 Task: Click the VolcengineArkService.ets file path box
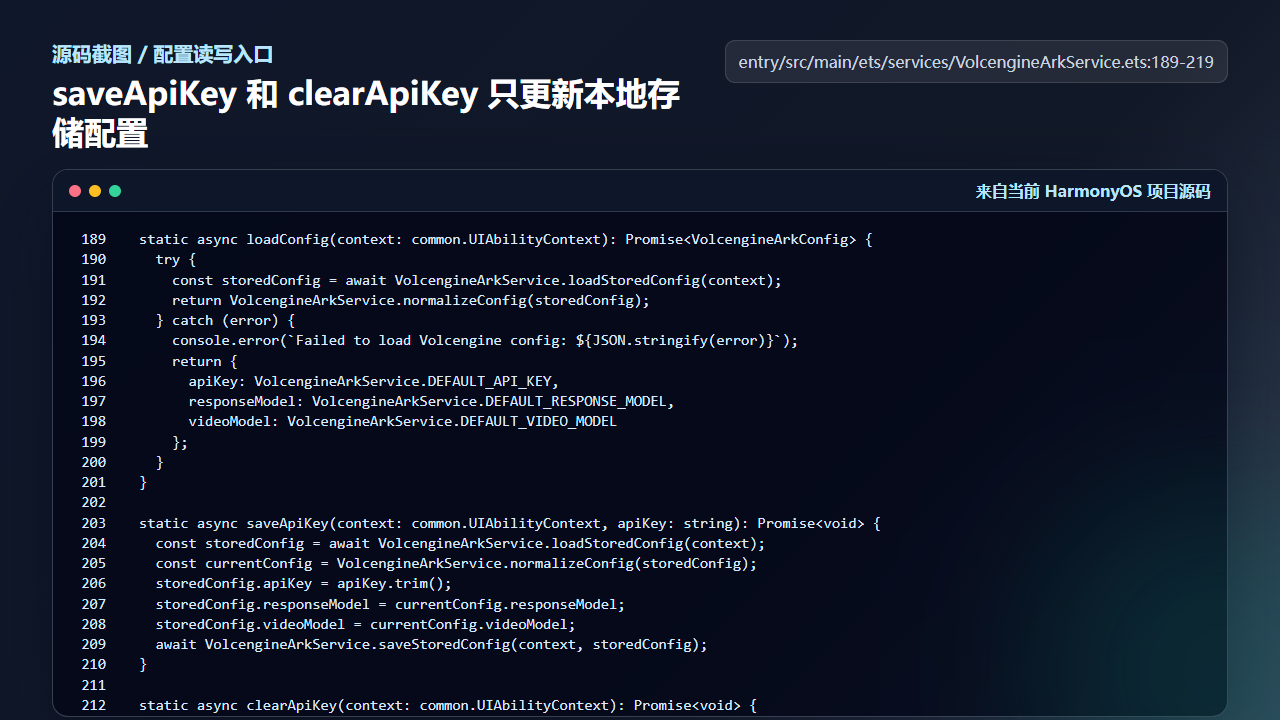click(x=976, y=62)
